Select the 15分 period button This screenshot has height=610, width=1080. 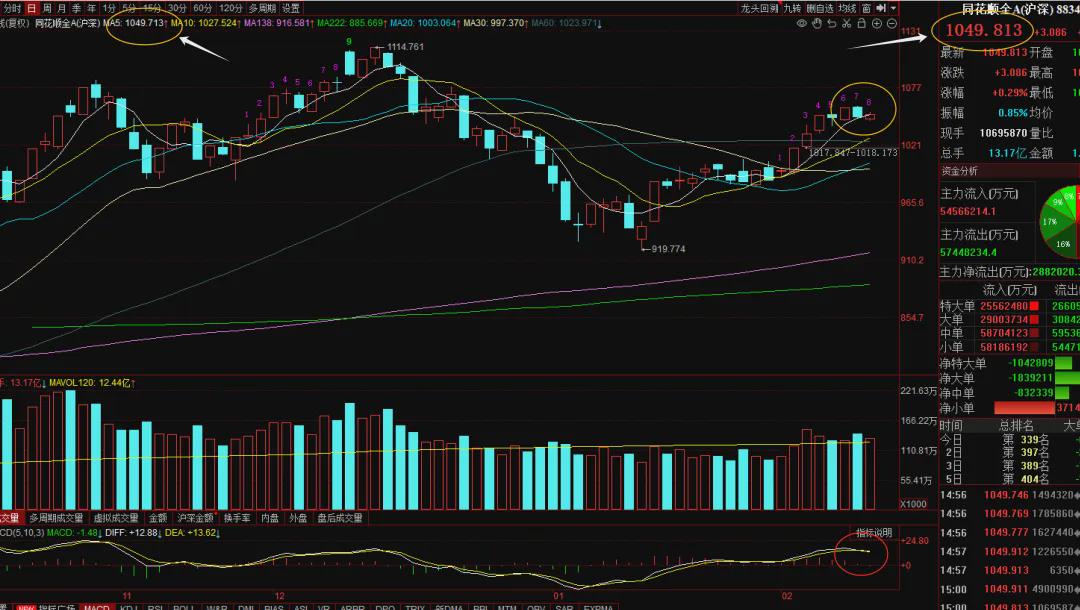[152, 8]
